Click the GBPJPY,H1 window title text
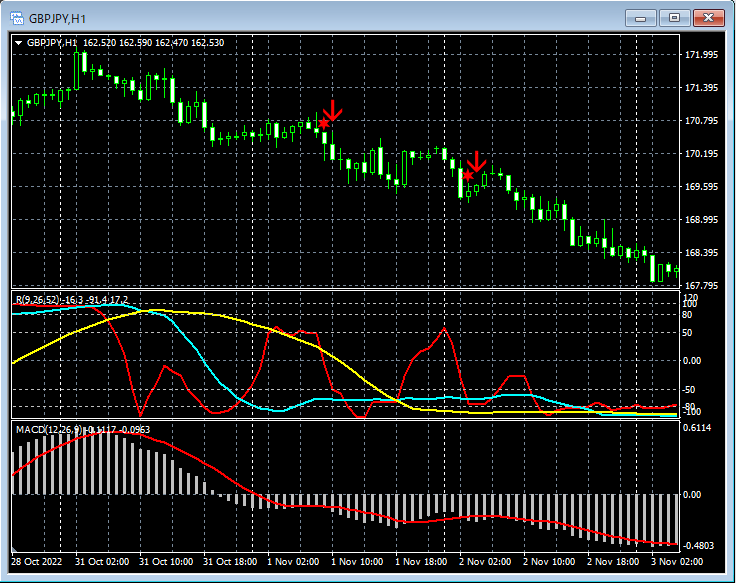 click(x=57, y=18)
